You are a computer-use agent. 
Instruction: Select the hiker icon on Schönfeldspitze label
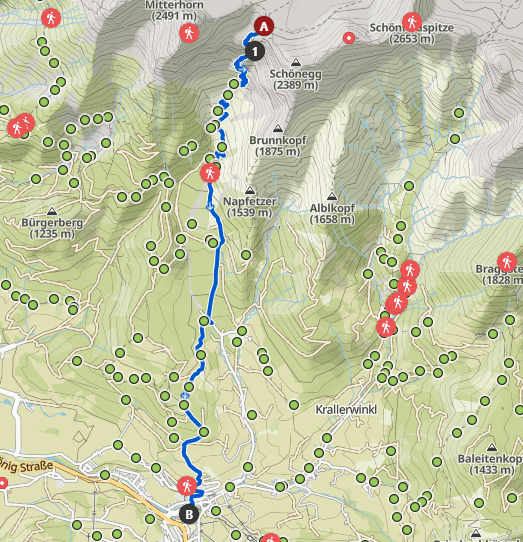412,22
